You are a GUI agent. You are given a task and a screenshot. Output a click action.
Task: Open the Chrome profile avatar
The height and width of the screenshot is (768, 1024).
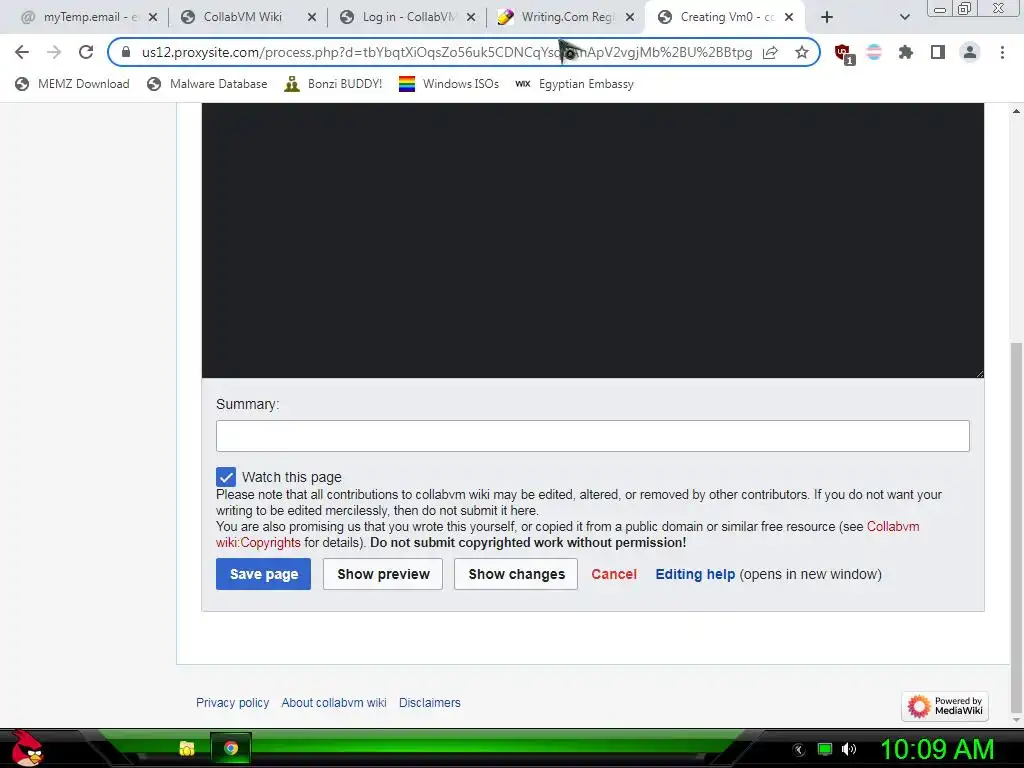[970, 52]
